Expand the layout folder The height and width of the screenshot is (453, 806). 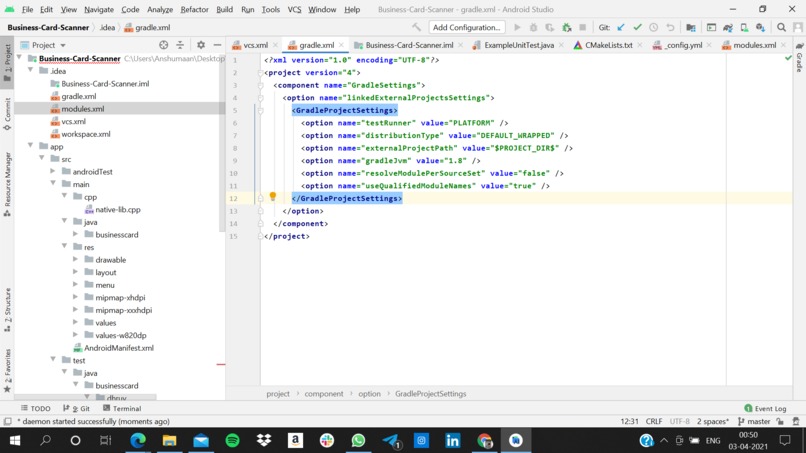point(76,272)
